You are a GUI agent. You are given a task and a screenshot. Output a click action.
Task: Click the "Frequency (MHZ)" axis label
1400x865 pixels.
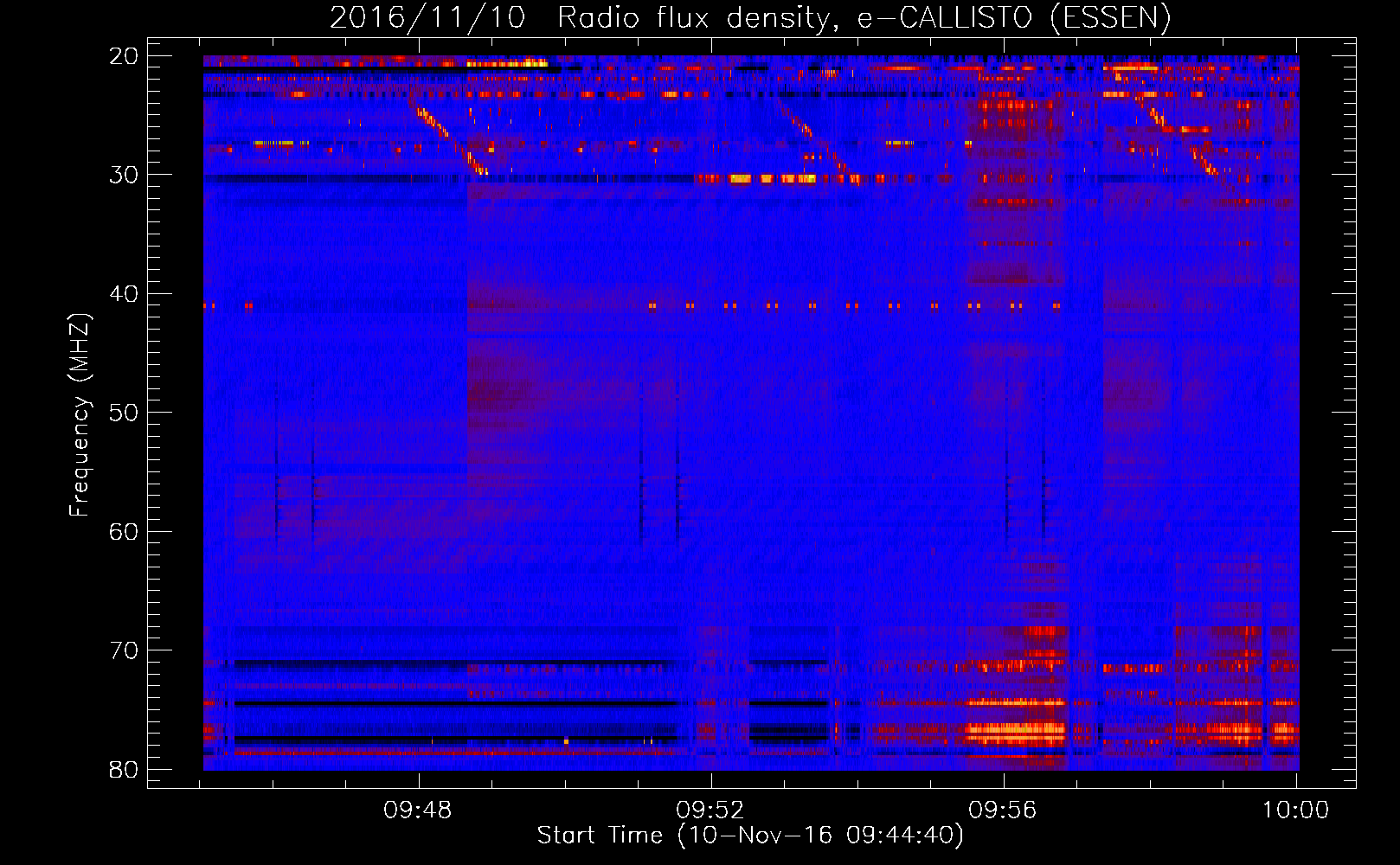coord(80,415)
